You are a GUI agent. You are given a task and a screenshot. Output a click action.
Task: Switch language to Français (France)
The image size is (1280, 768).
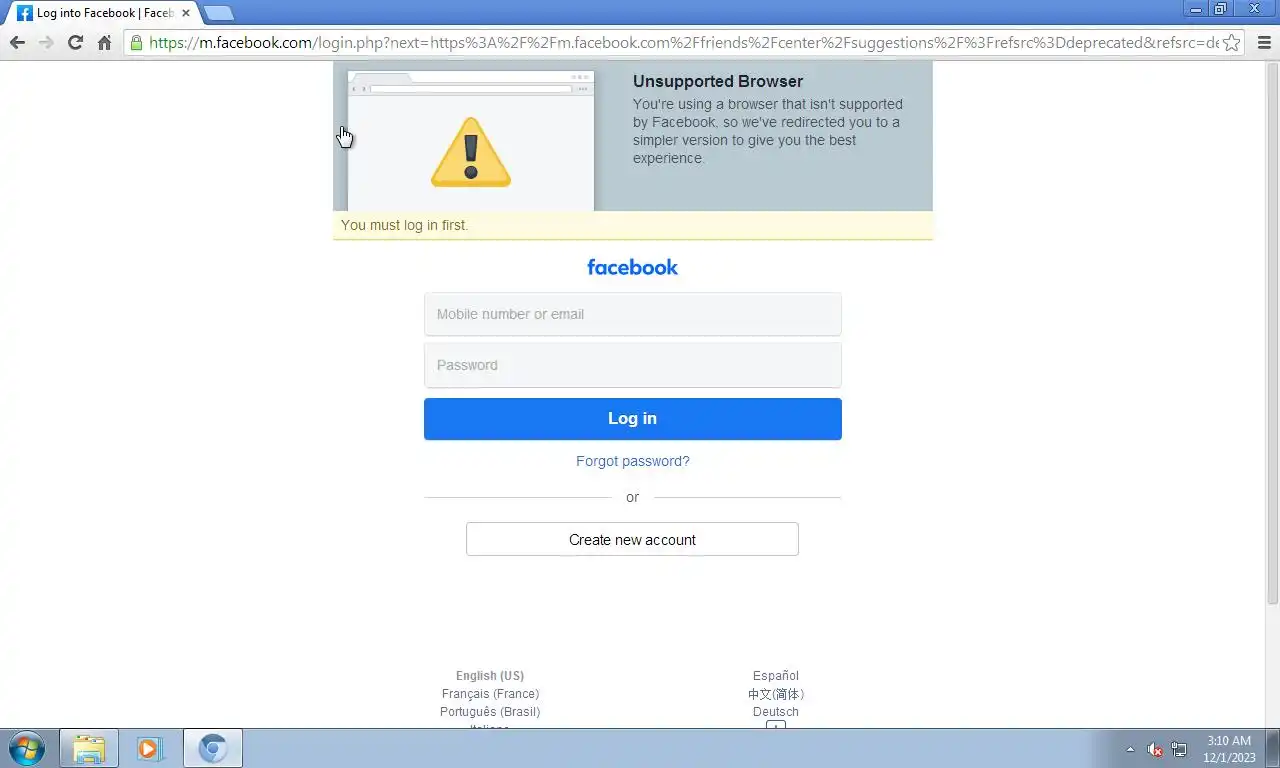(x=490, y=694)
